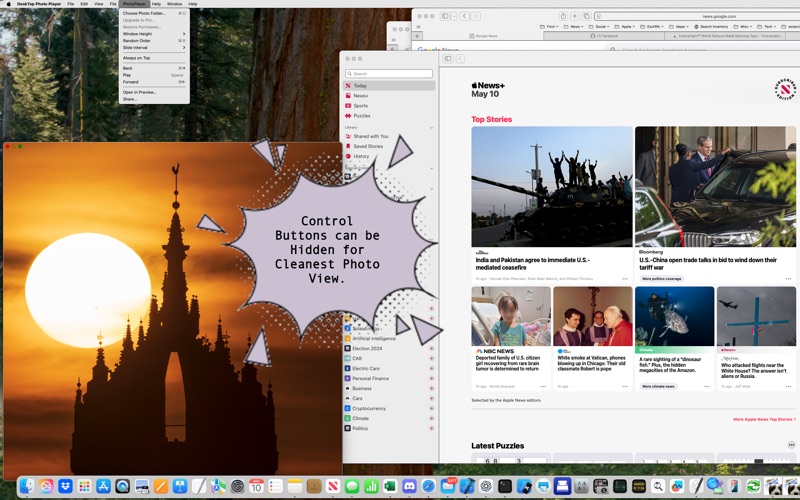Select Play in PhotoPlayer menu
This screenshot has height=500, width=800.
(x=154, y=75)
